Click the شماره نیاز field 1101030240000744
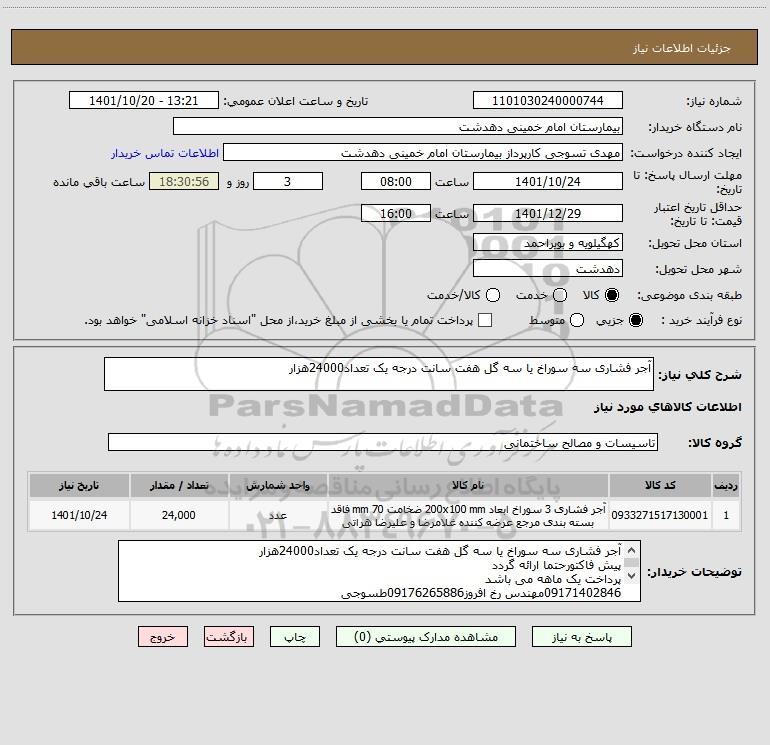 pyautogui.click(x=548, y=100)
